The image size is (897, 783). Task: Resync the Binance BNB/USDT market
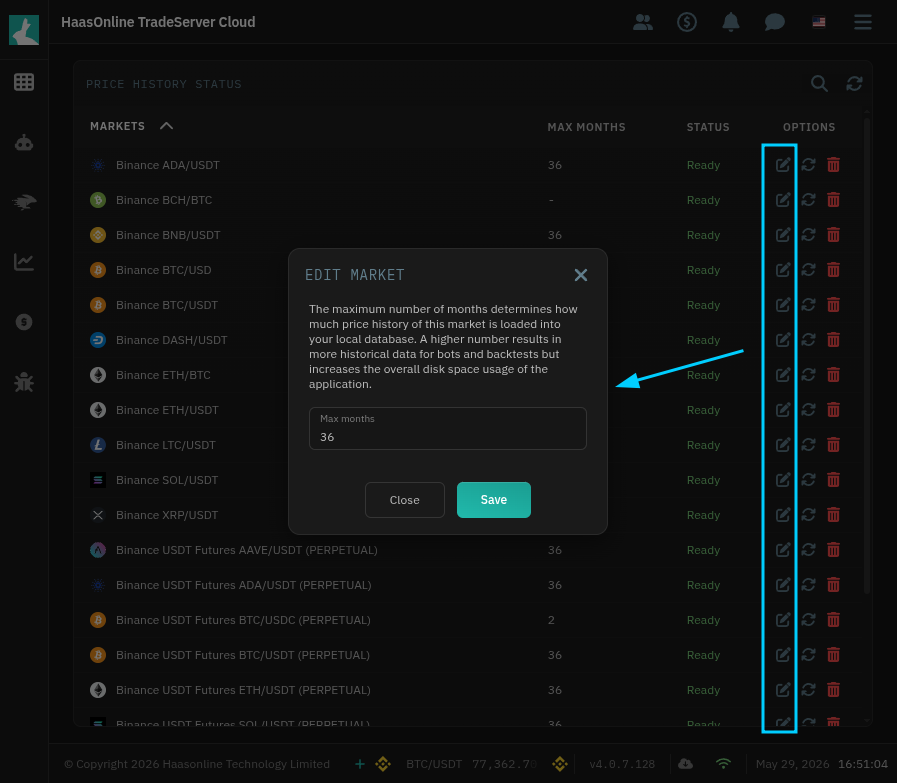[808, 234]
